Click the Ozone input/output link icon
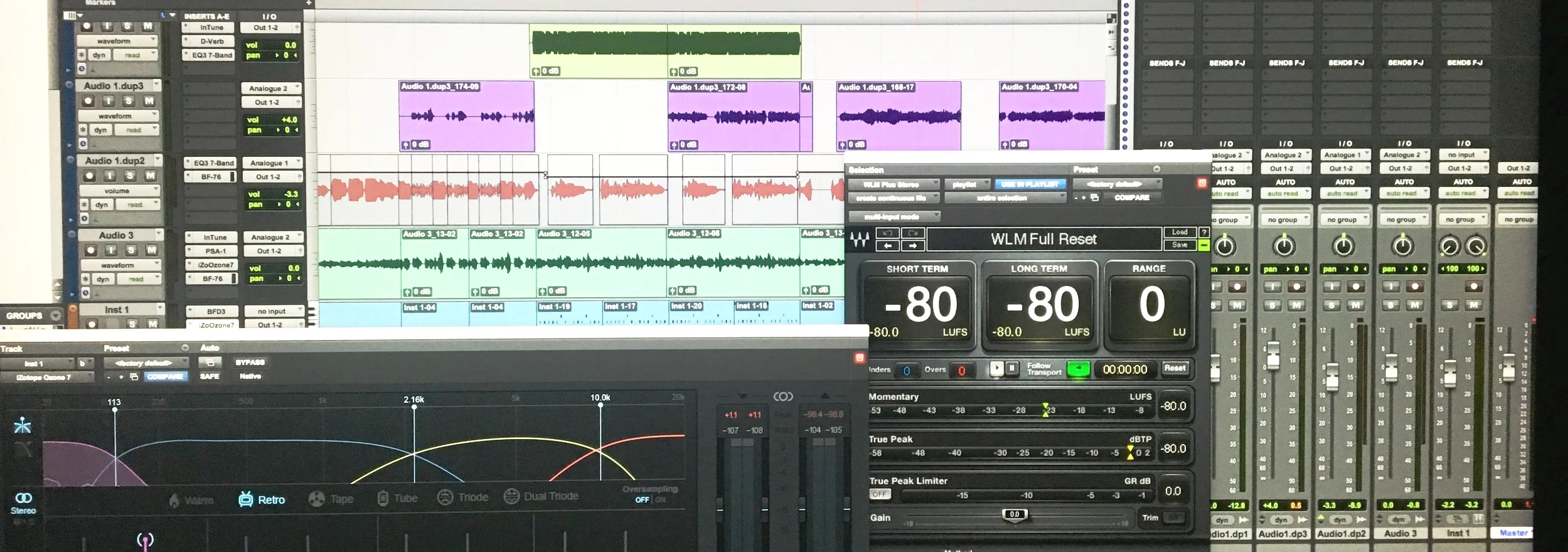Image resolution: width=1568 pixels, height=552 pixels. [x=783, y=396]
